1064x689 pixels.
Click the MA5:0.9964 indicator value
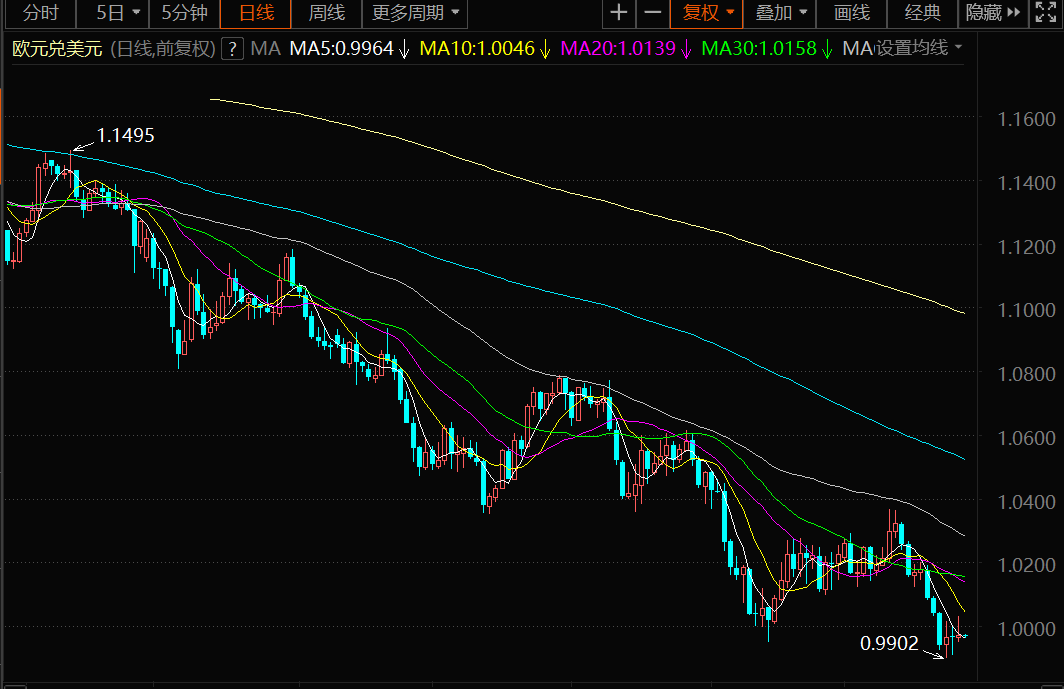(341, 48)
